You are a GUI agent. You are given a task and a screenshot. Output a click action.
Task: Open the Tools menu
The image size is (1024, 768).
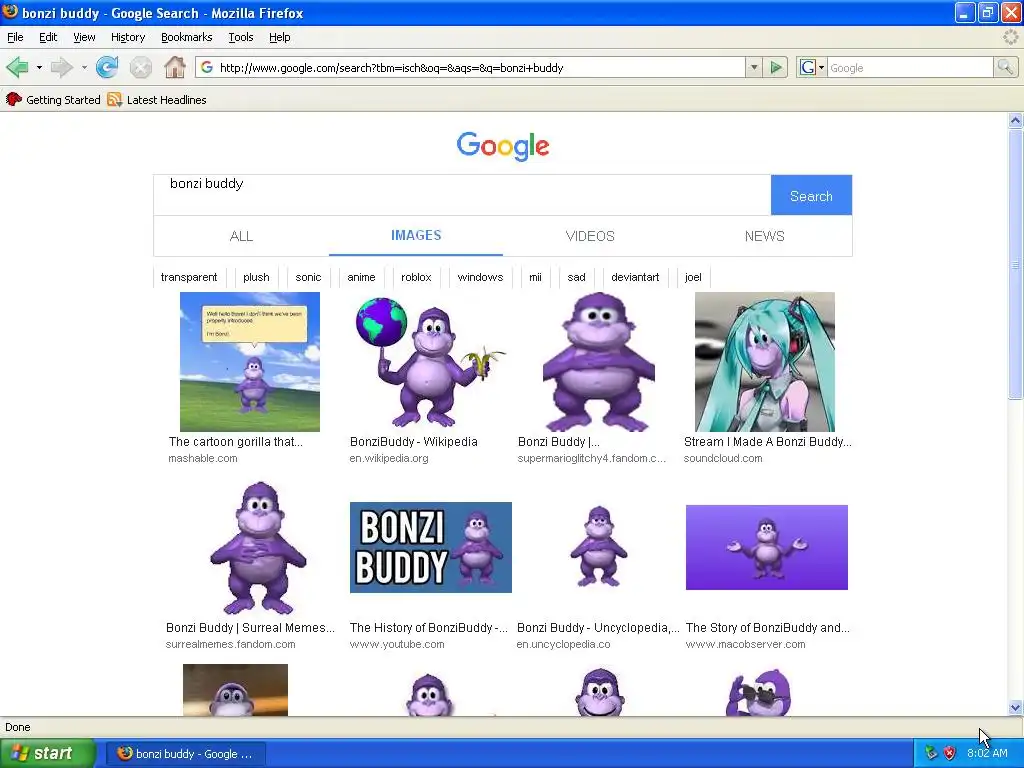pyautogui.click(x=241, y=37)
